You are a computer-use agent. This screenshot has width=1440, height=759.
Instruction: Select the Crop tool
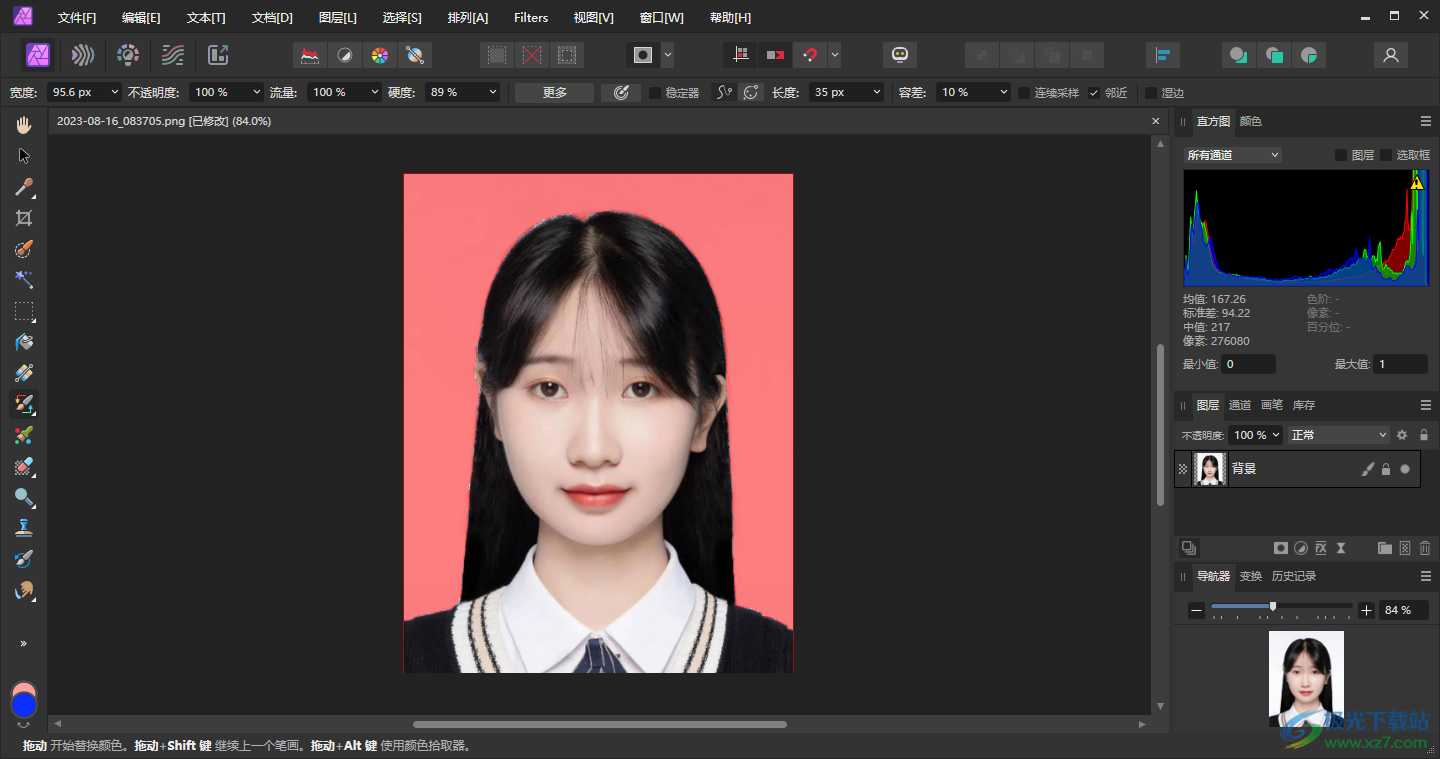(x=24, y=218)
